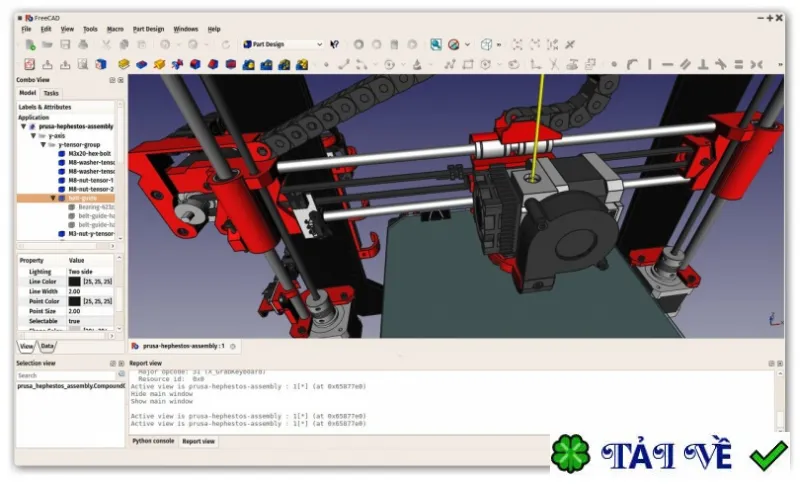Image resolution: width=800 pixels, height=485 pixels.
Task: Collapse the y-tensor-group tree node
Action: (x=43, y=145)
